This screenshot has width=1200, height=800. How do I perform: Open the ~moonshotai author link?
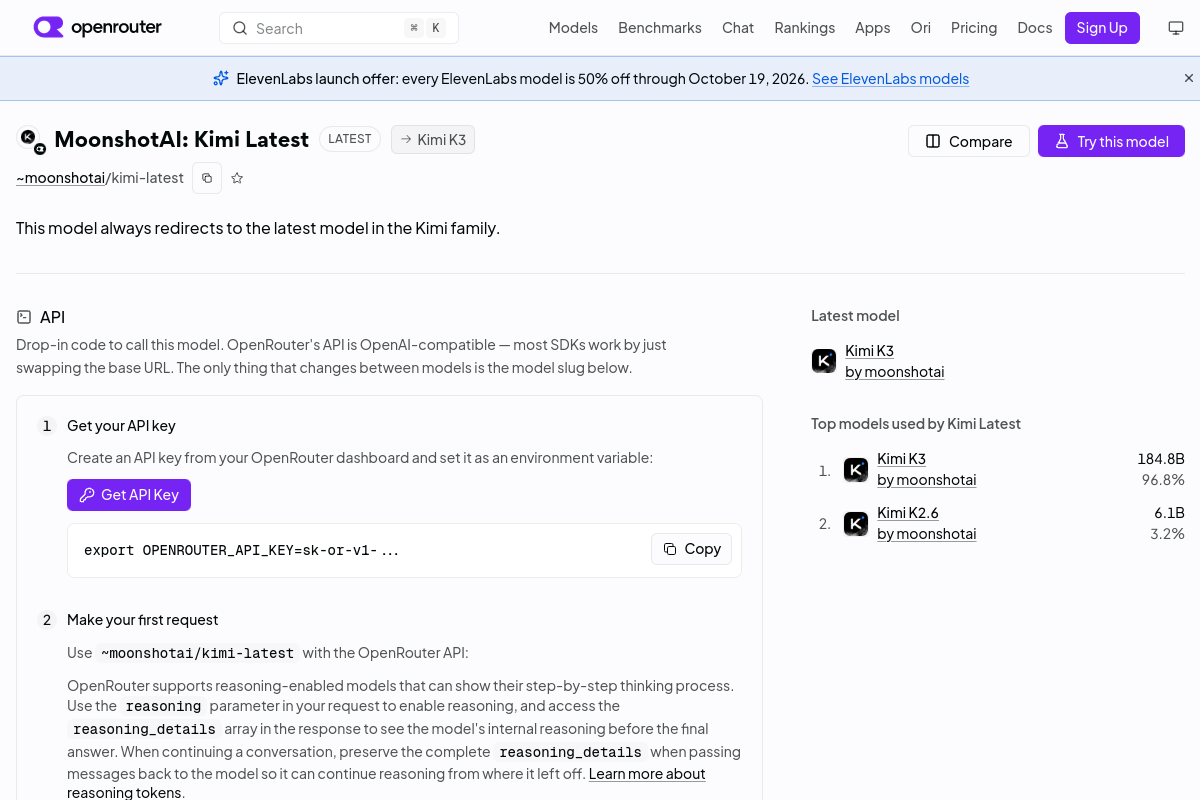pos(61,178)
